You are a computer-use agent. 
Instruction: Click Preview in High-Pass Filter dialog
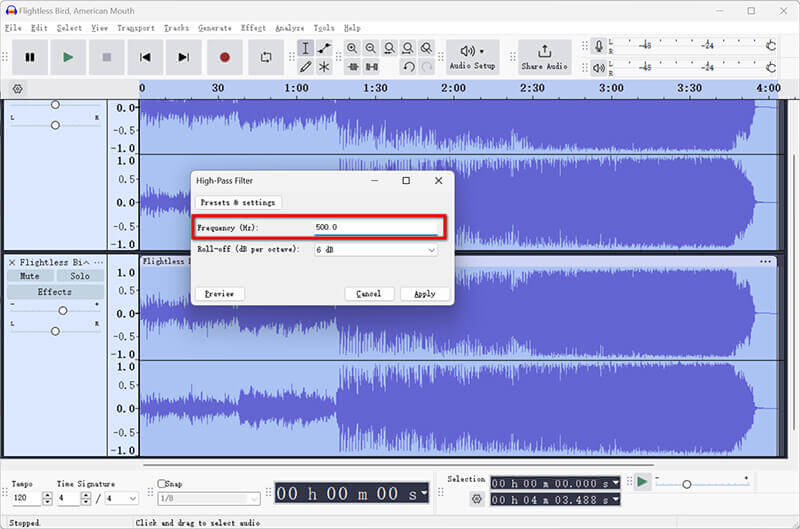tap(219, 294)
